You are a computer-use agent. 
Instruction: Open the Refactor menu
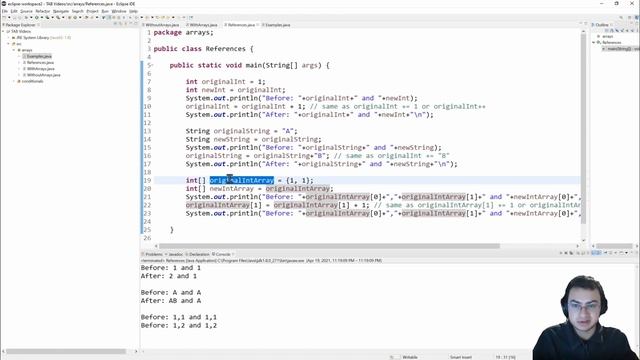42,11
